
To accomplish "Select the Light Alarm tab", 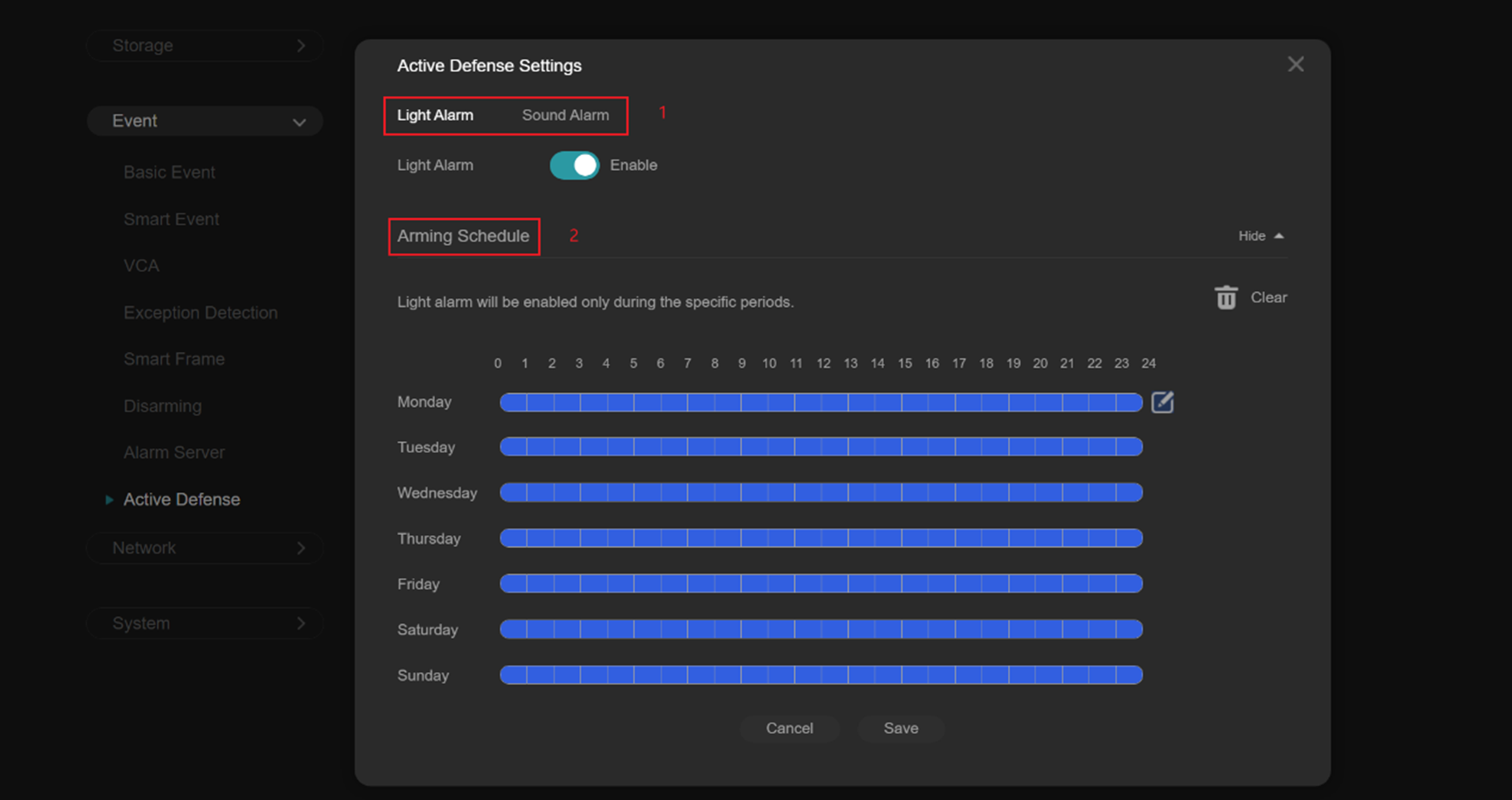I will (435, 114).
